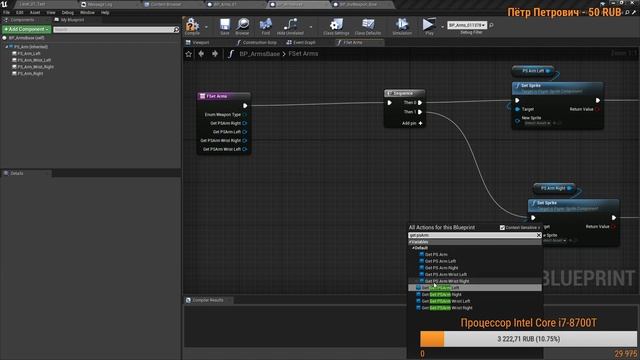Image resolution: width=640 pixels, height=360 pixels.
Task: Click the PS_Arm_Left component icon
Action: point(14,53)
